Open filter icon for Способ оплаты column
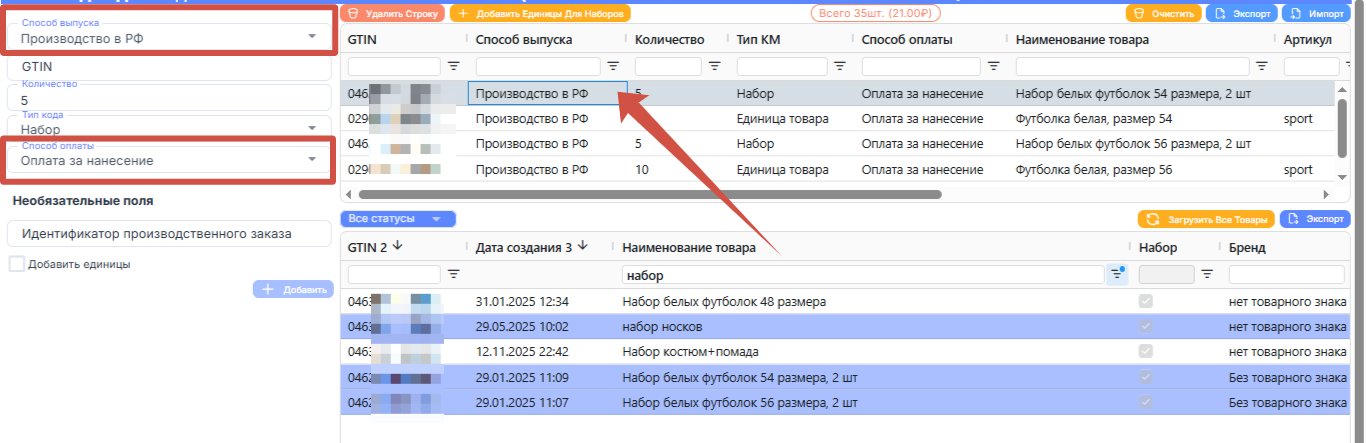 click(993, 66)
